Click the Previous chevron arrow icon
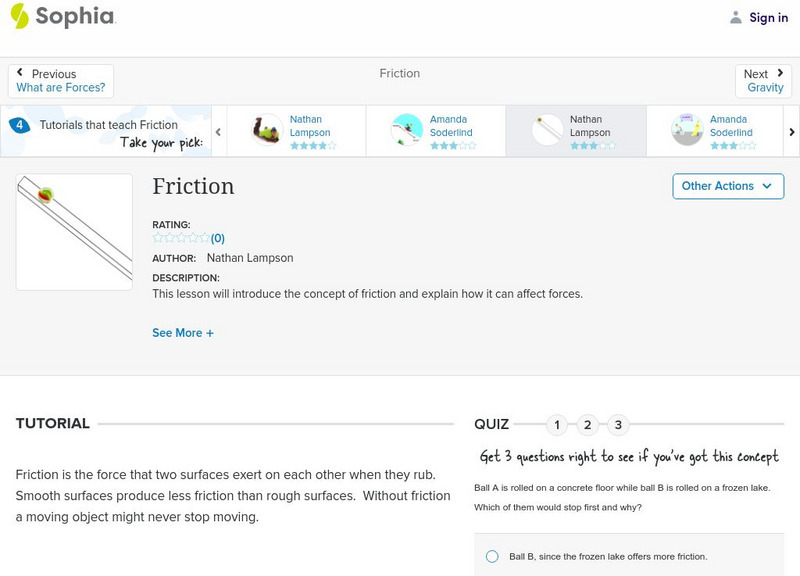Screen dimensions: 800x576 click(x=20, y=73)
